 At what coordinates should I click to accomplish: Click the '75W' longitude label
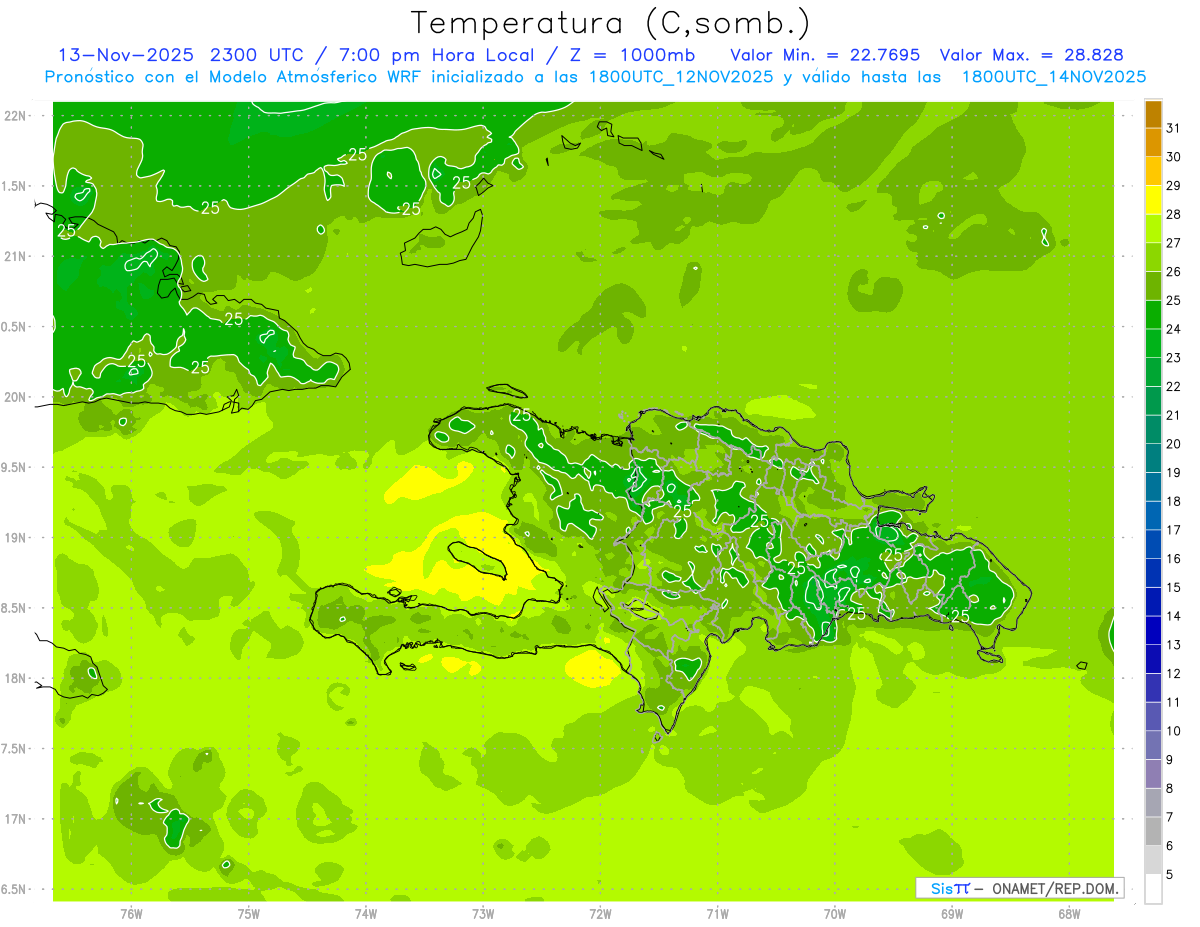click(x=249, y=914)
